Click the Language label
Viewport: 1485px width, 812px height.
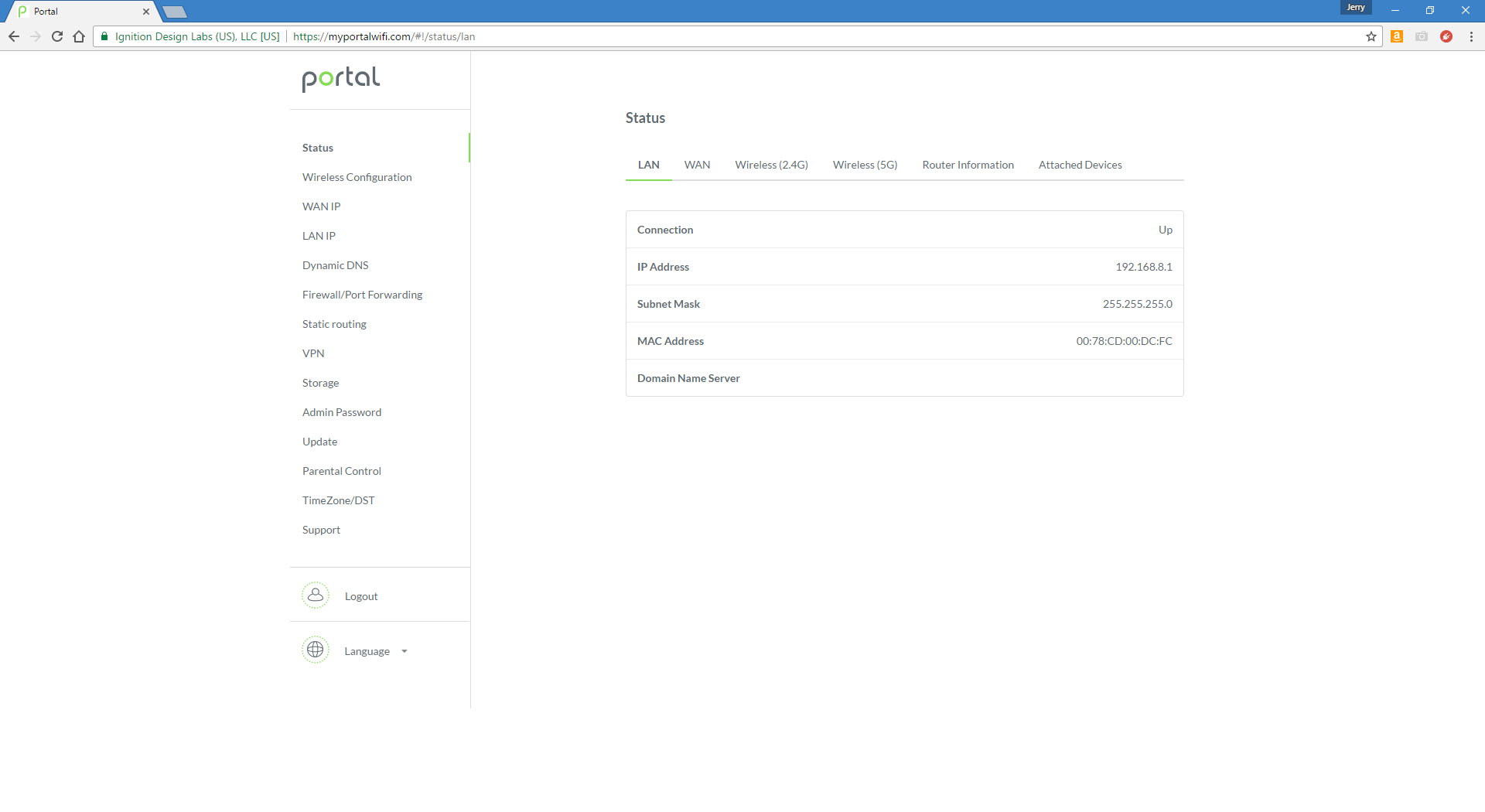coord(367,651)
